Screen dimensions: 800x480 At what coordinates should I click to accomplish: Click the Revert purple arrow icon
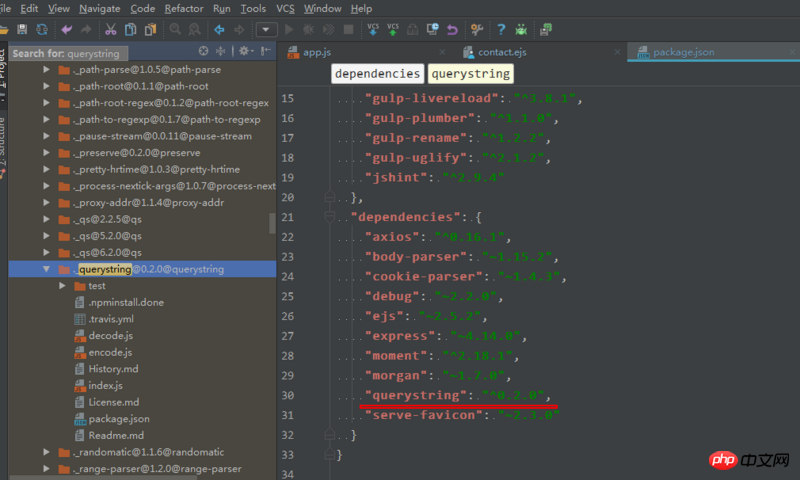tap(452, 30)
